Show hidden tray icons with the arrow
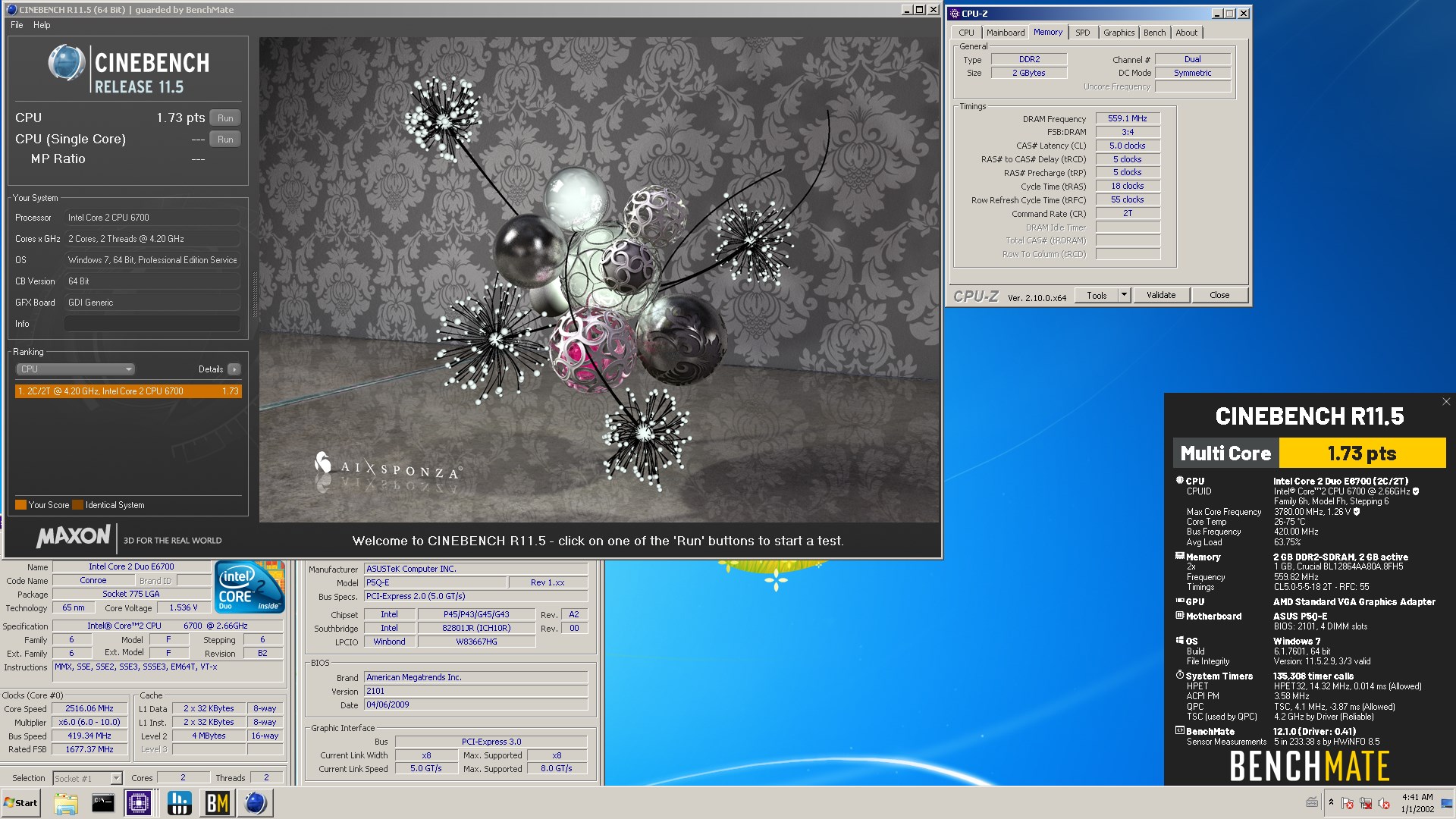The height and width of the screenshot is (819, 1456). tap(1331, 802)
